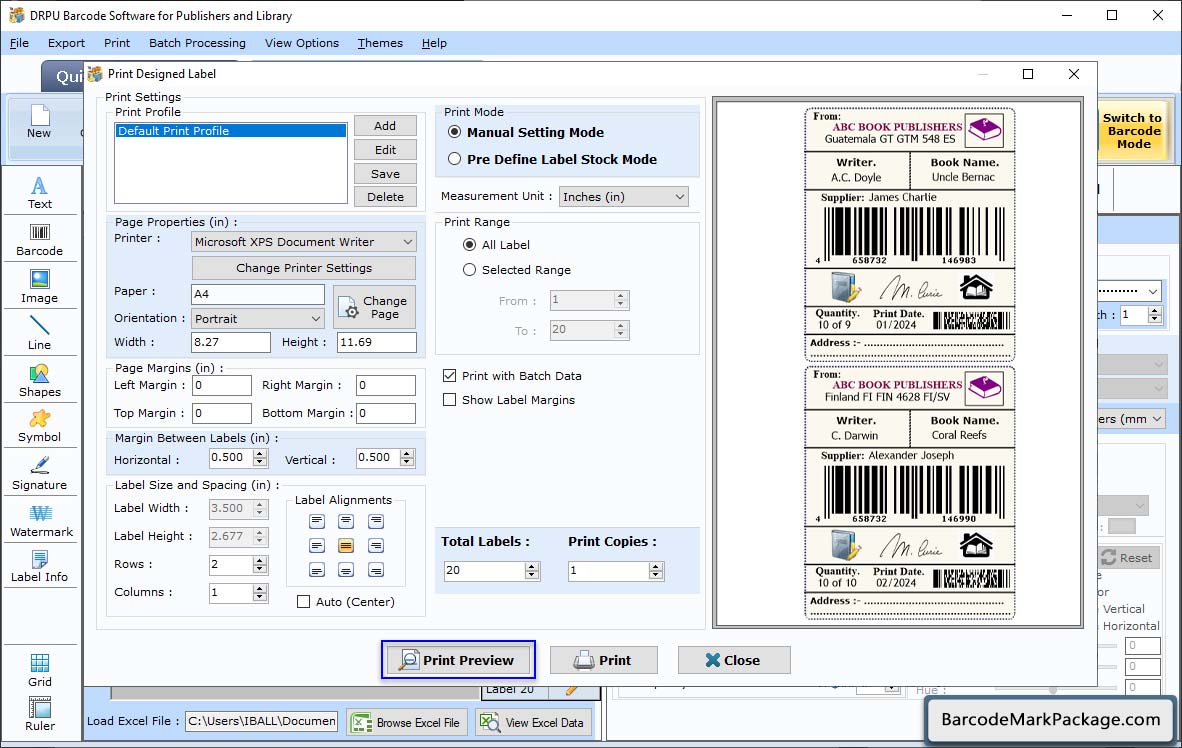Select Pre Define Label Stock Mode
The height and width of the screenshot is (748, 1182).
coord(455,159)
